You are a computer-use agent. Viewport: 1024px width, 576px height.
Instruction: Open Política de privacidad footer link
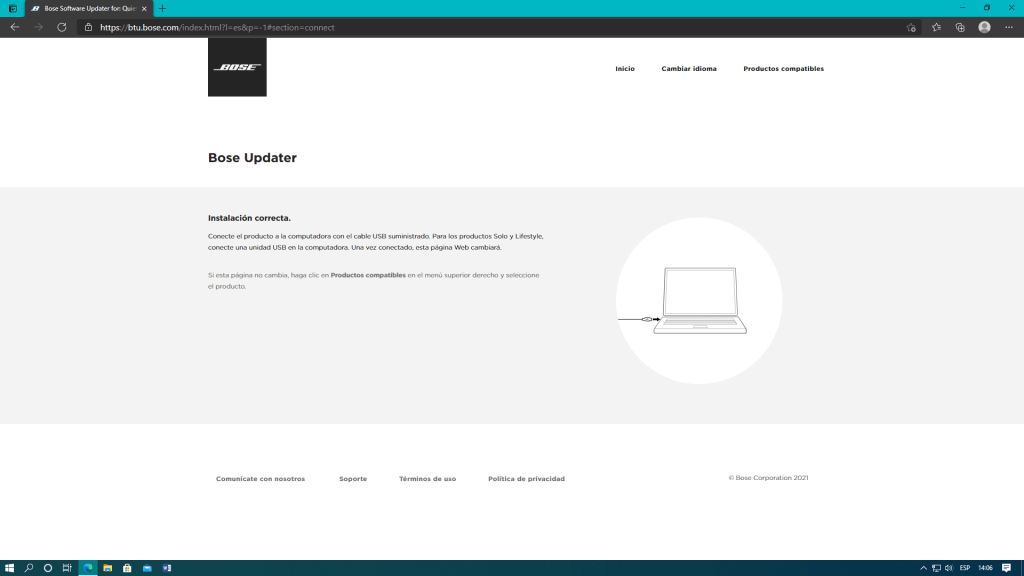click(526, 479)
